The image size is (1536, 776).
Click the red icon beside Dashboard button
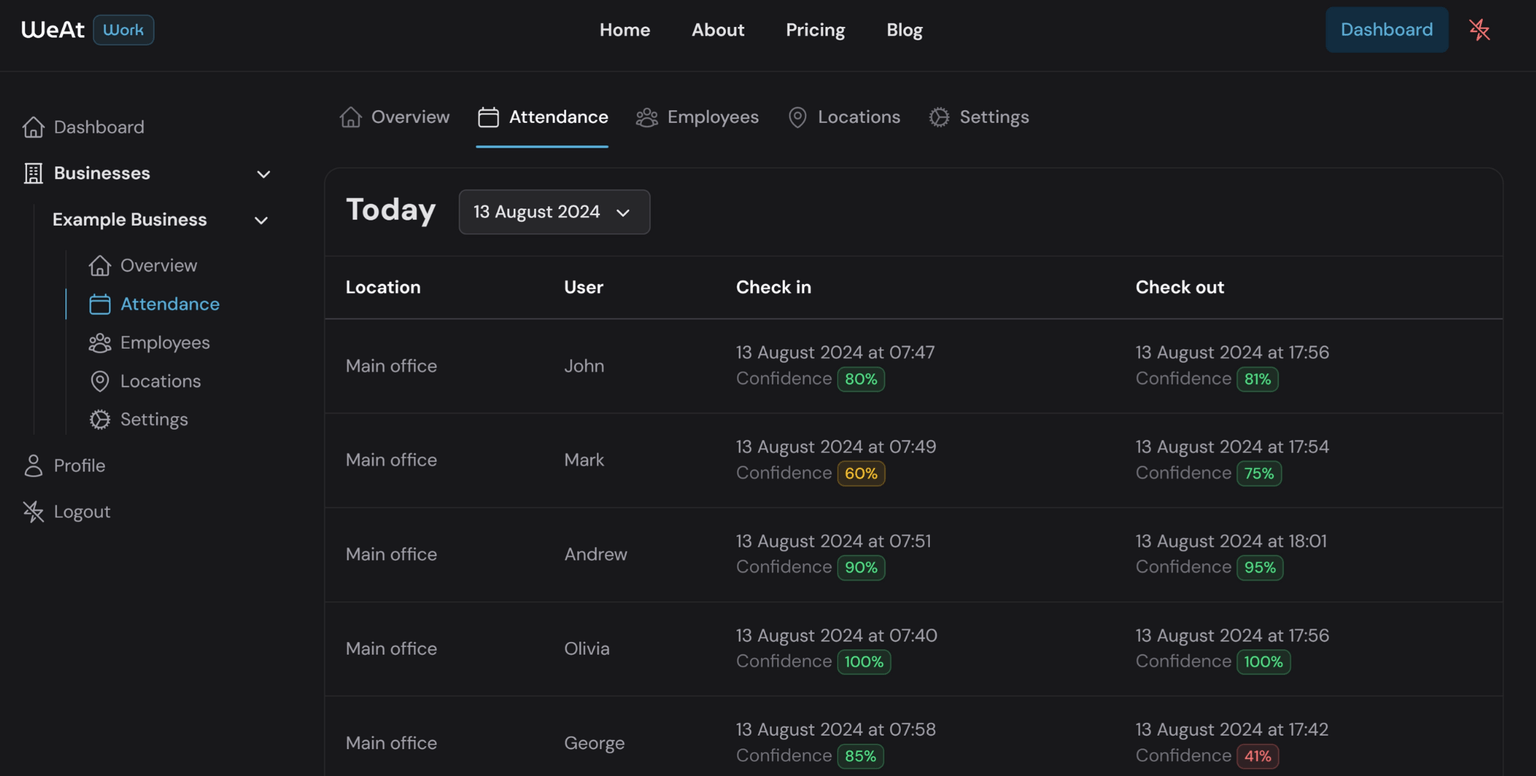1479,30
